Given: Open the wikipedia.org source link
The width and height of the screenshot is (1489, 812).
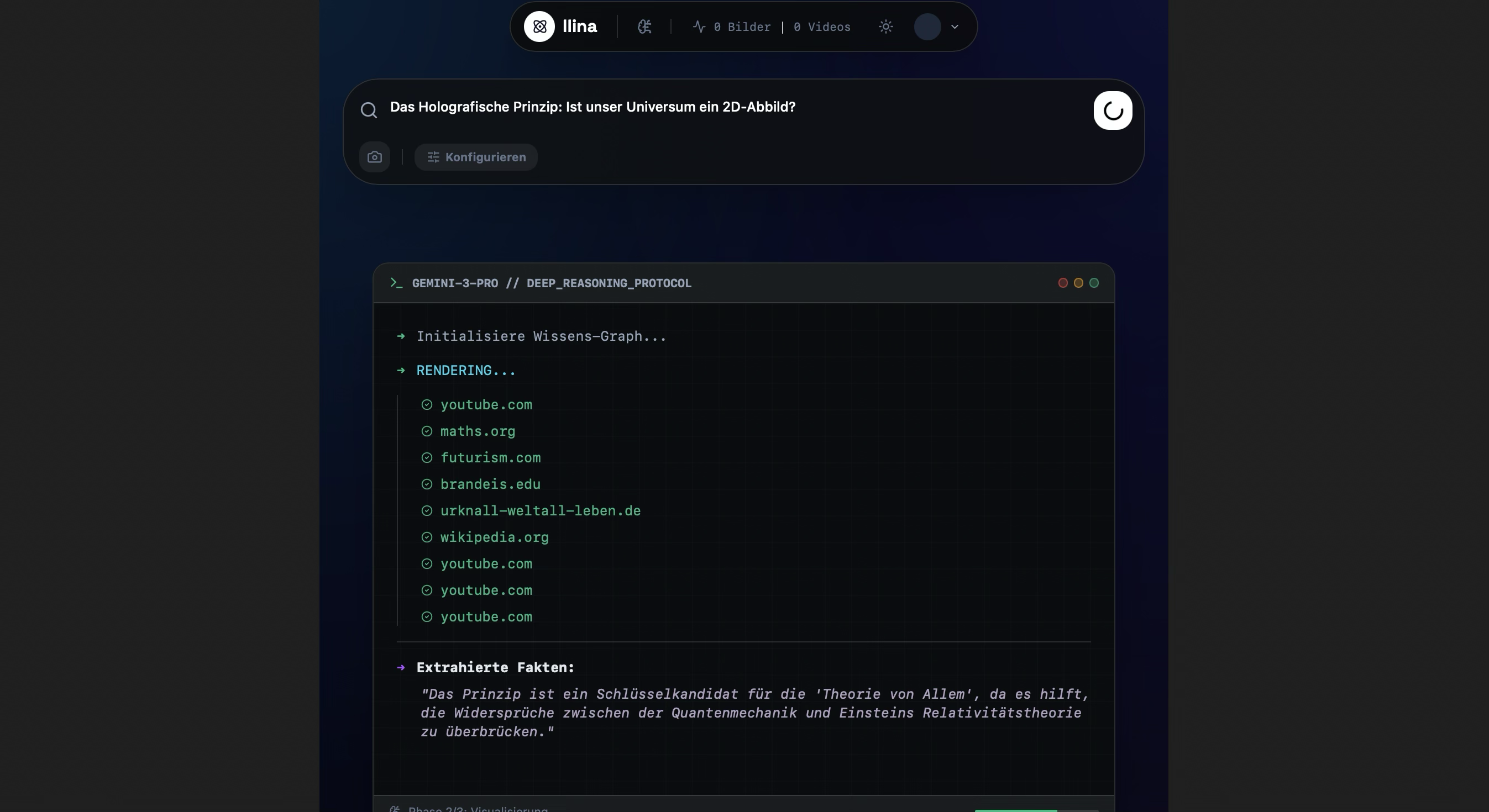Looking at the screenshot, I should [494, 537].
